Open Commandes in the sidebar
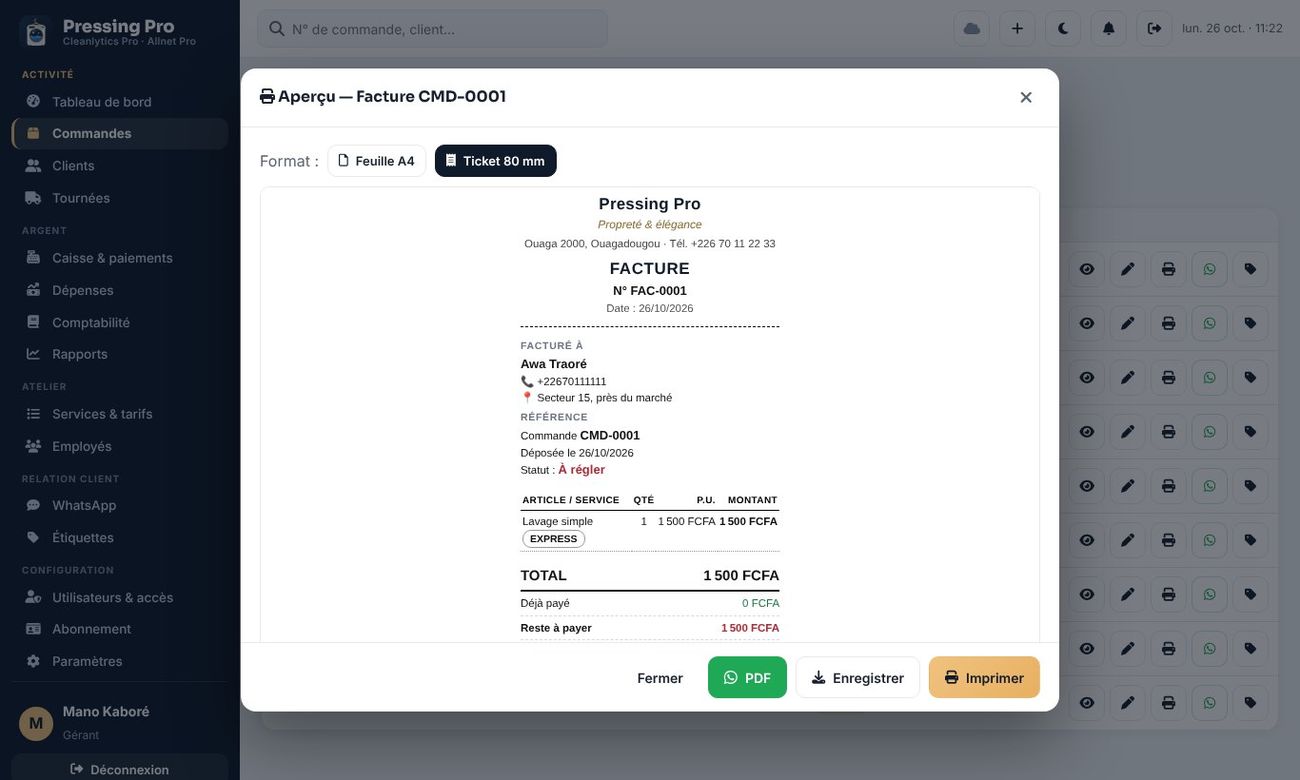Image resolution: width=1300 pixels, height=780 pixels. pyautogui.click(x=120, y=133)
